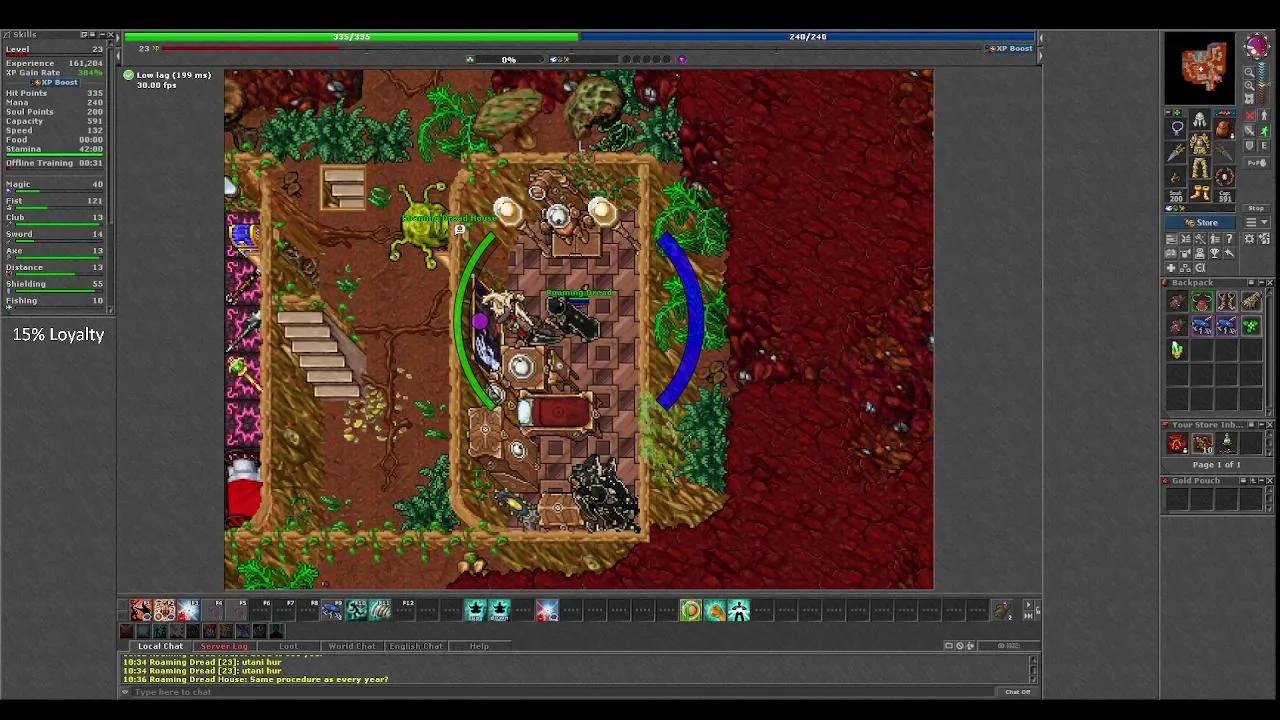The height and width of the screenshot is (720, 1280).
Task: Click the Offline Training skill row
Action: 54,162
